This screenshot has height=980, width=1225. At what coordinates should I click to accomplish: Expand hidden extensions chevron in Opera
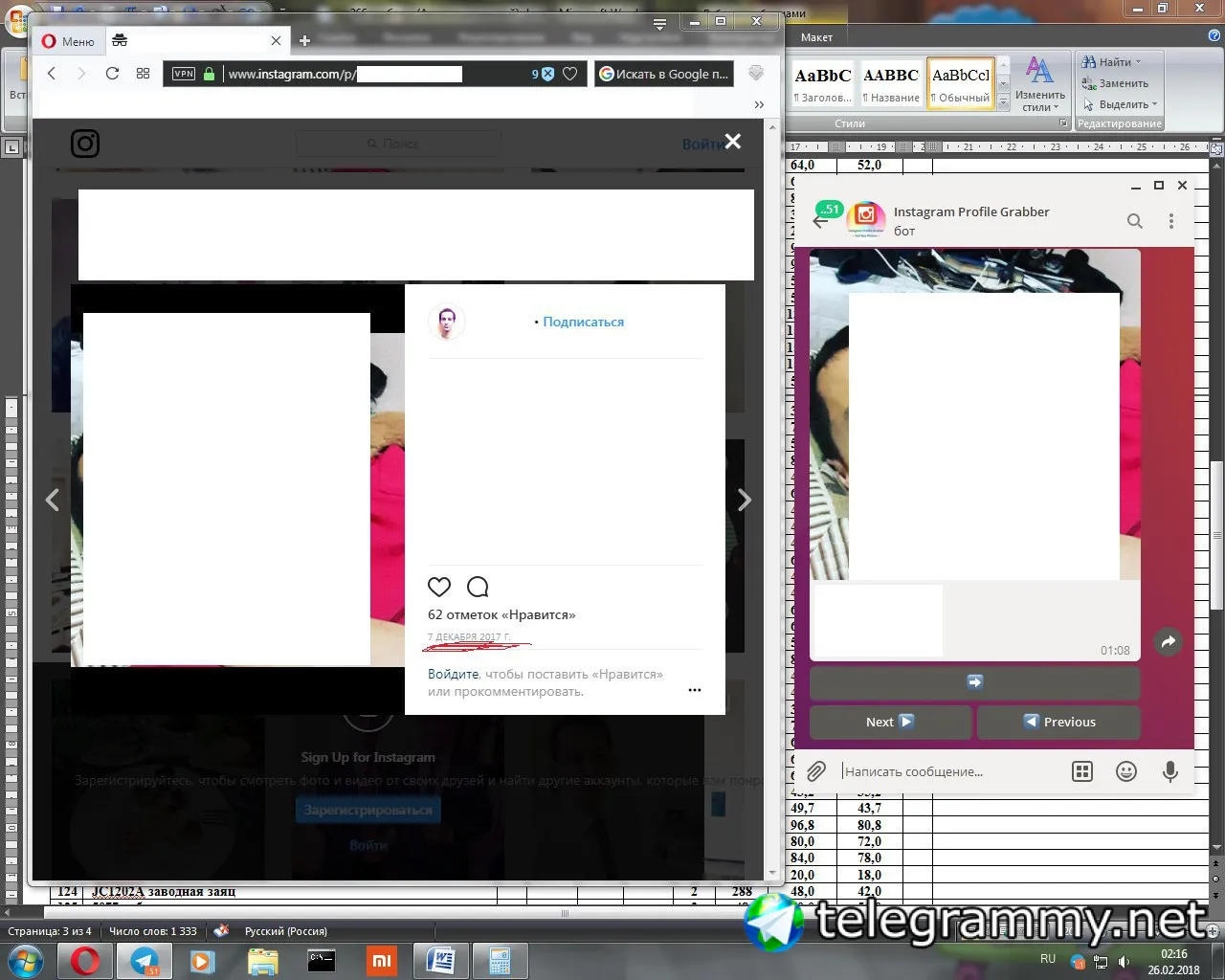coord(759,104)
